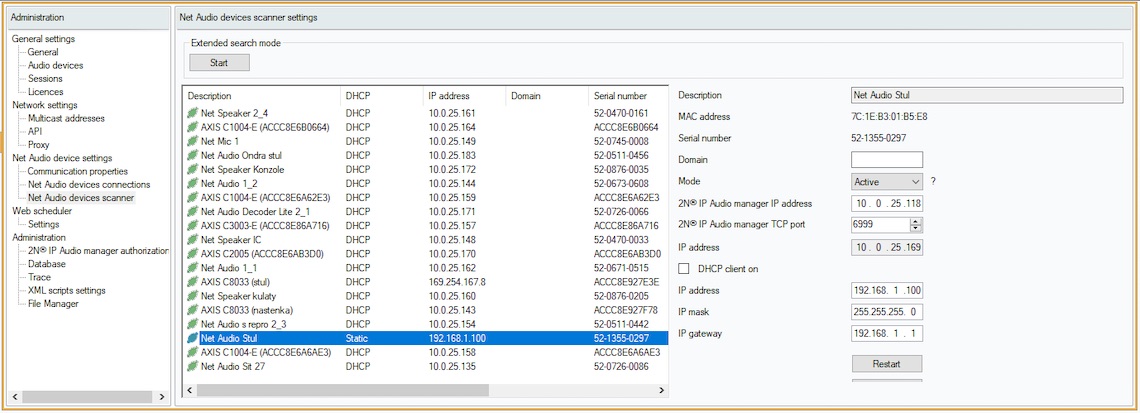Click the Description field with Net Audio Stul

[987, 95]
